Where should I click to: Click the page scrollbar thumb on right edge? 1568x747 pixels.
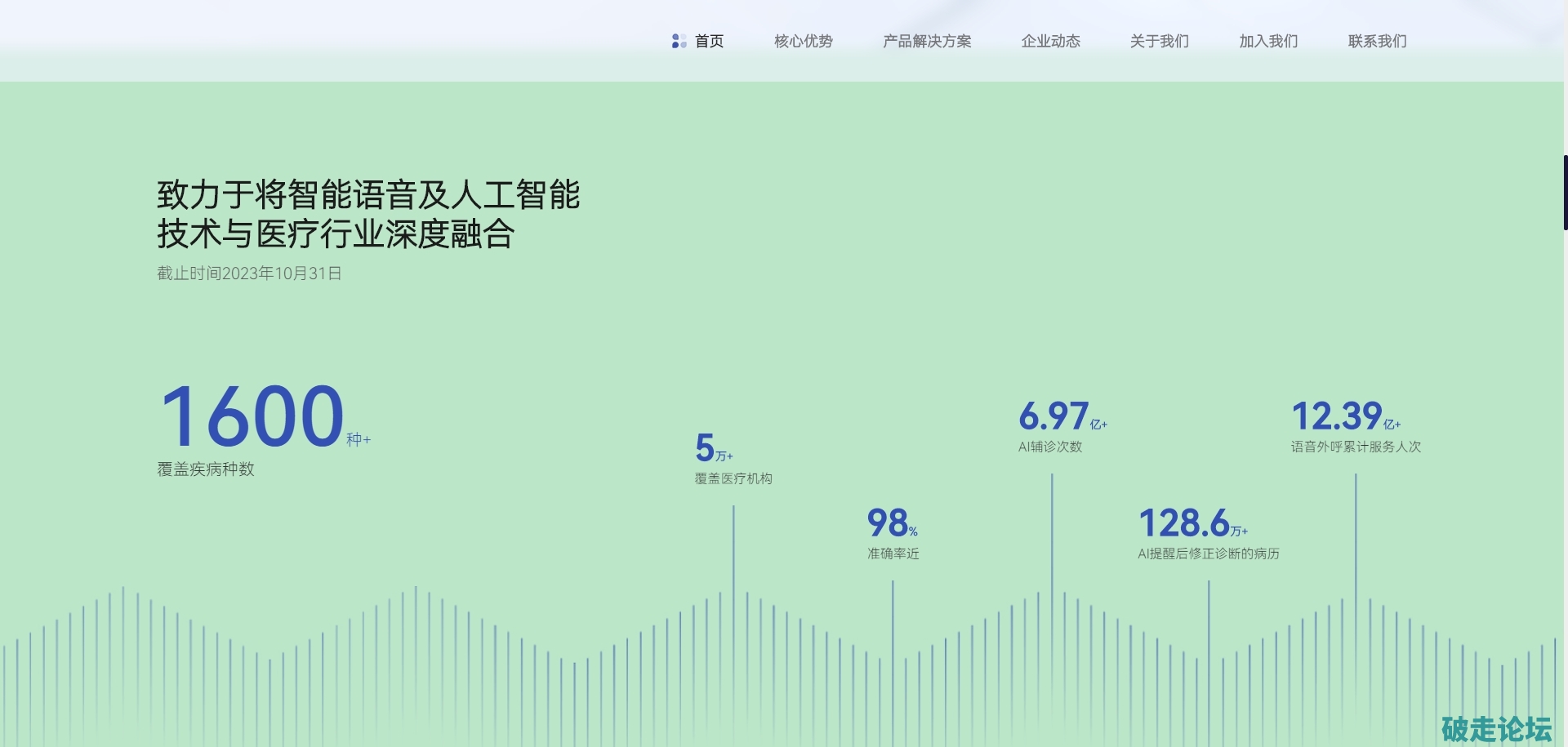1565,192
